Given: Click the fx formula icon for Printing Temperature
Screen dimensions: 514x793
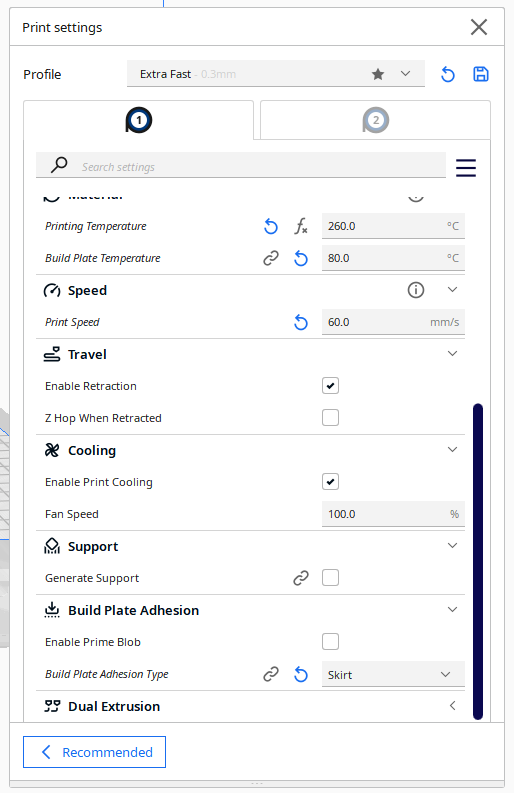Looking at the screenshot, I should point(301,226).
